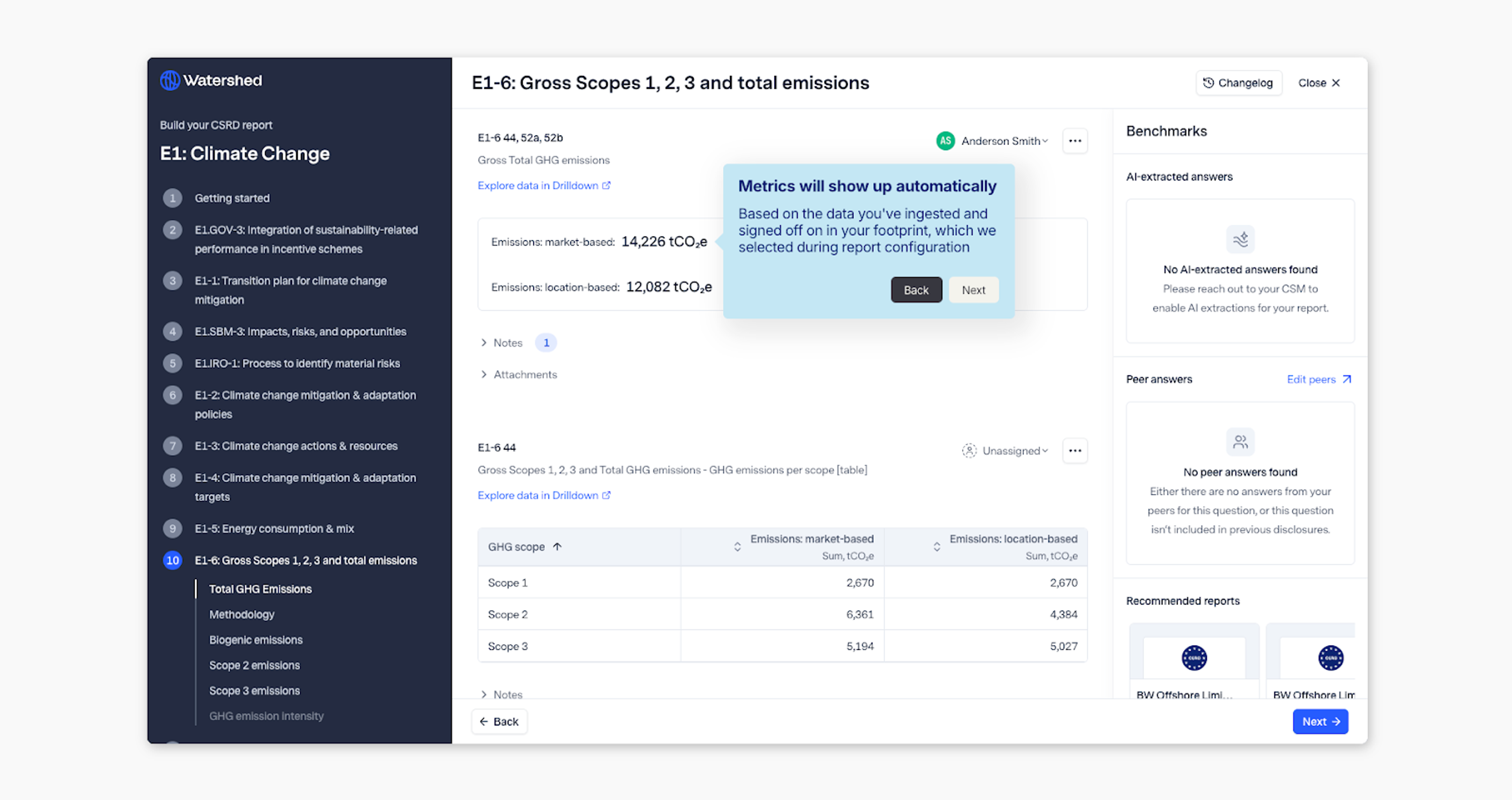
Task: Open the Changelog history
Action: 1238,83
